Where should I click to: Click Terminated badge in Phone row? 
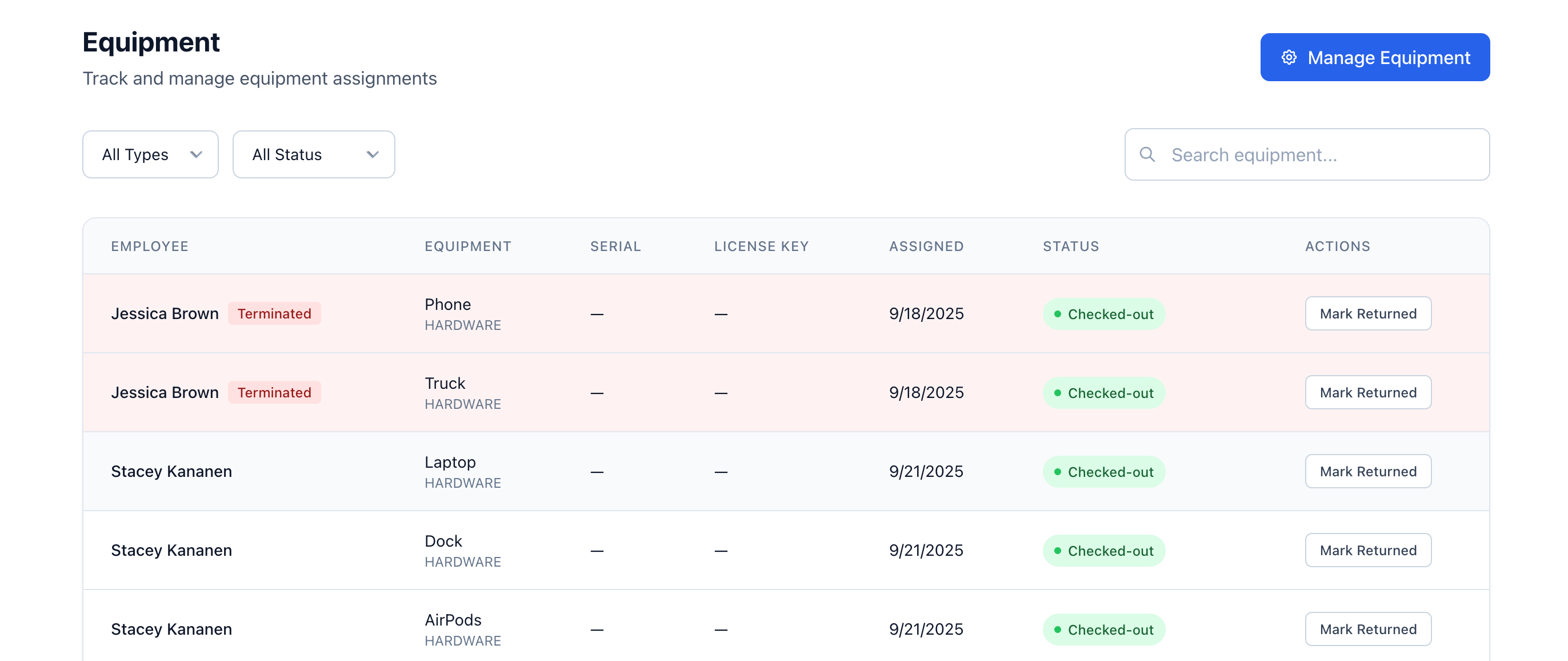274,313
